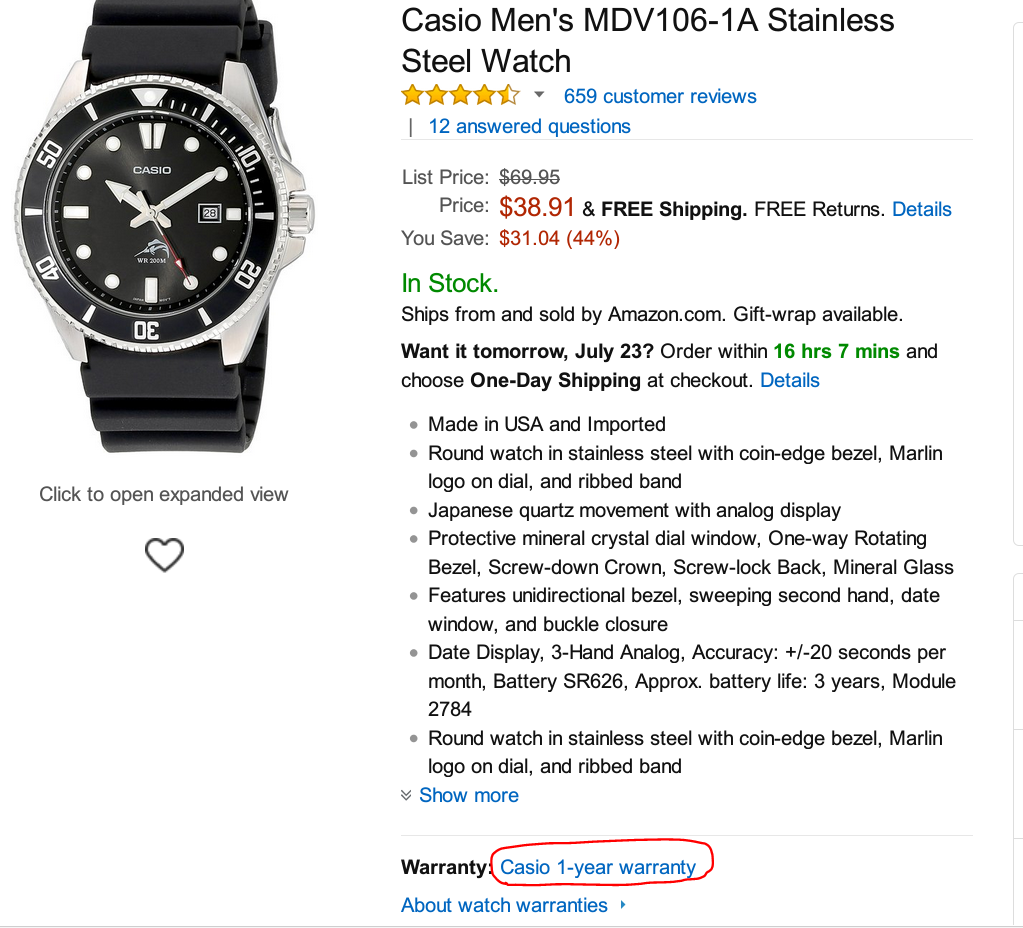Click the 16 hrs 7 mins countdown
Image resolution: width=1023 pixels, height=928 pixels.
pyautogui.click(x=836, y=351)
